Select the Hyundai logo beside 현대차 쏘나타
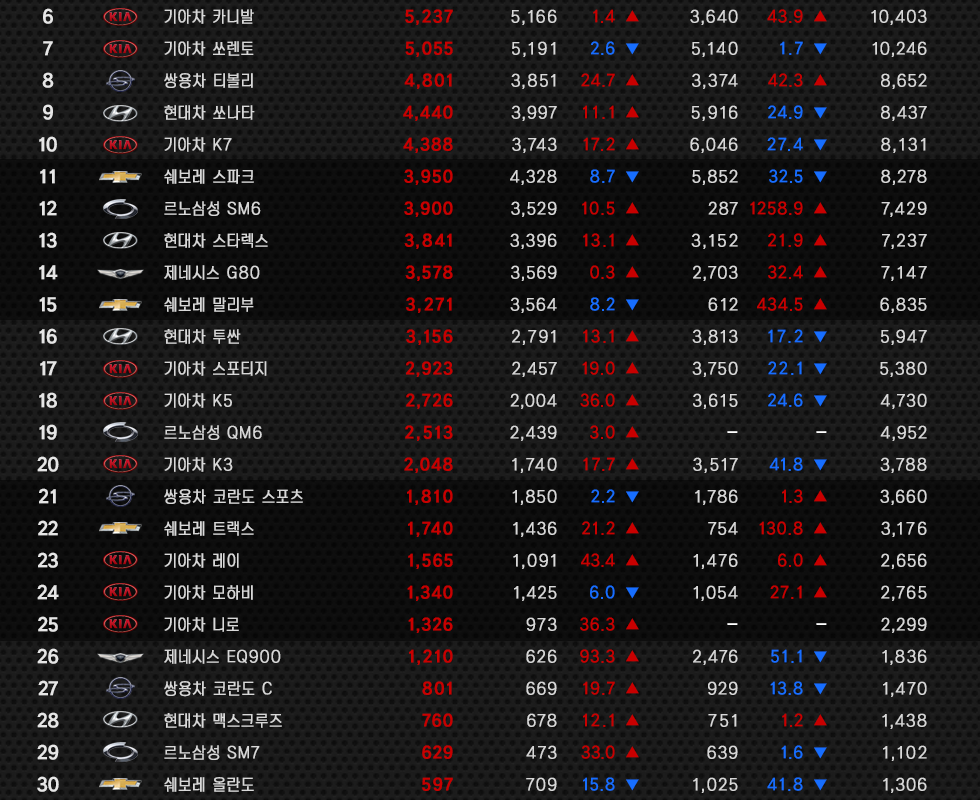 120,113
